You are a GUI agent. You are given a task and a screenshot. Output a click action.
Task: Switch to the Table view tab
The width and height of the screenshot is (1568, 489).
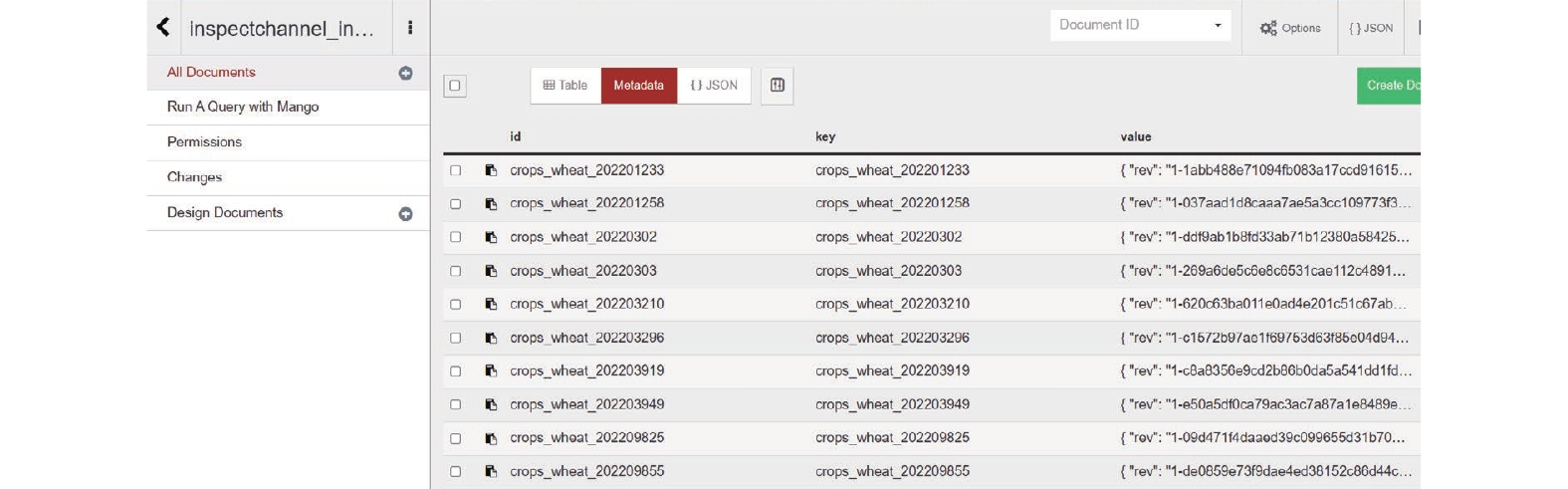click(565, 86)
